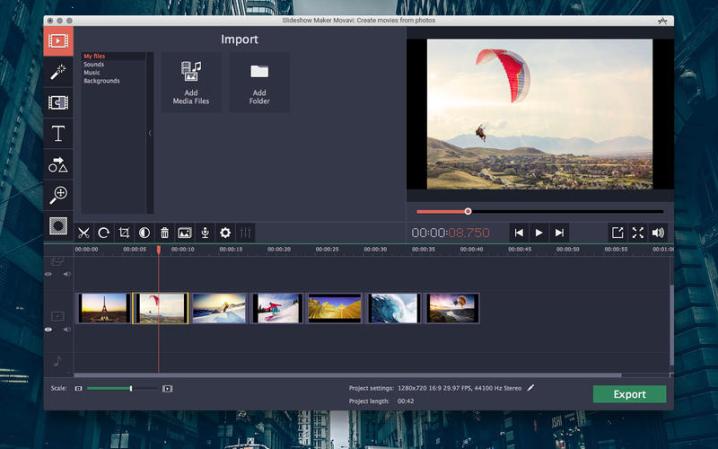The width and height of the screenshot is (718, 449).
Task: Select the snowboarder clip
Action: [x=277, y=308]
